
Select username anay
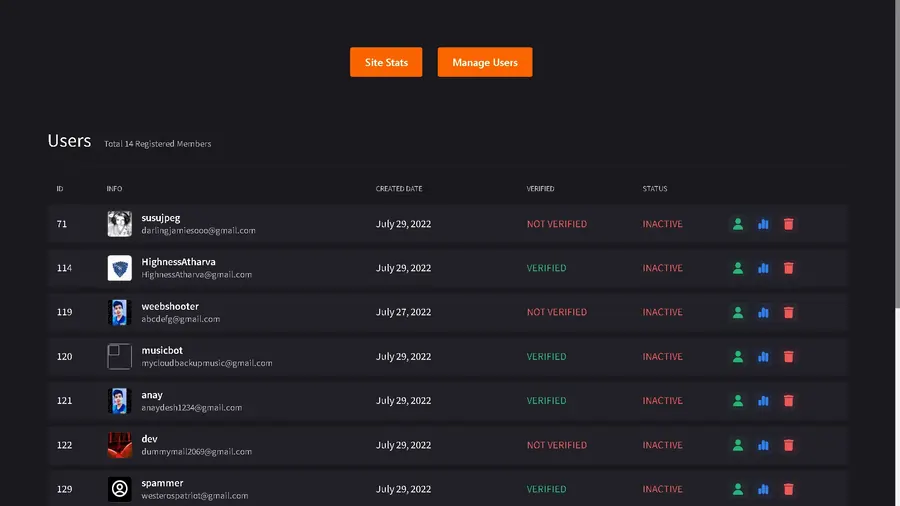[x=152, y=395]
